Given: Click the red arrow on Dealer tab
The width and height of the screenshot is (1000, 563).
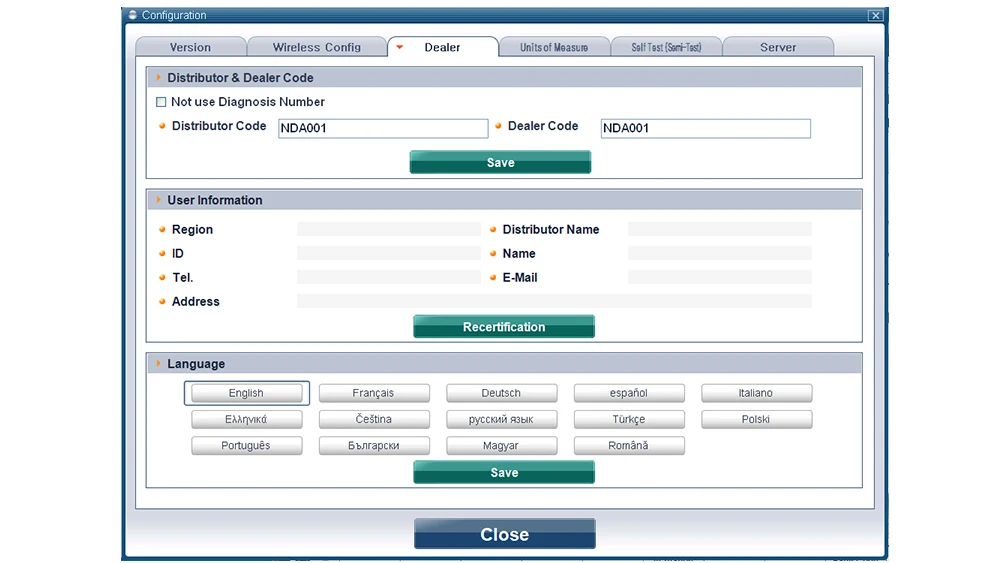Looking at the screenshot, I should click(x=399, y=47).
